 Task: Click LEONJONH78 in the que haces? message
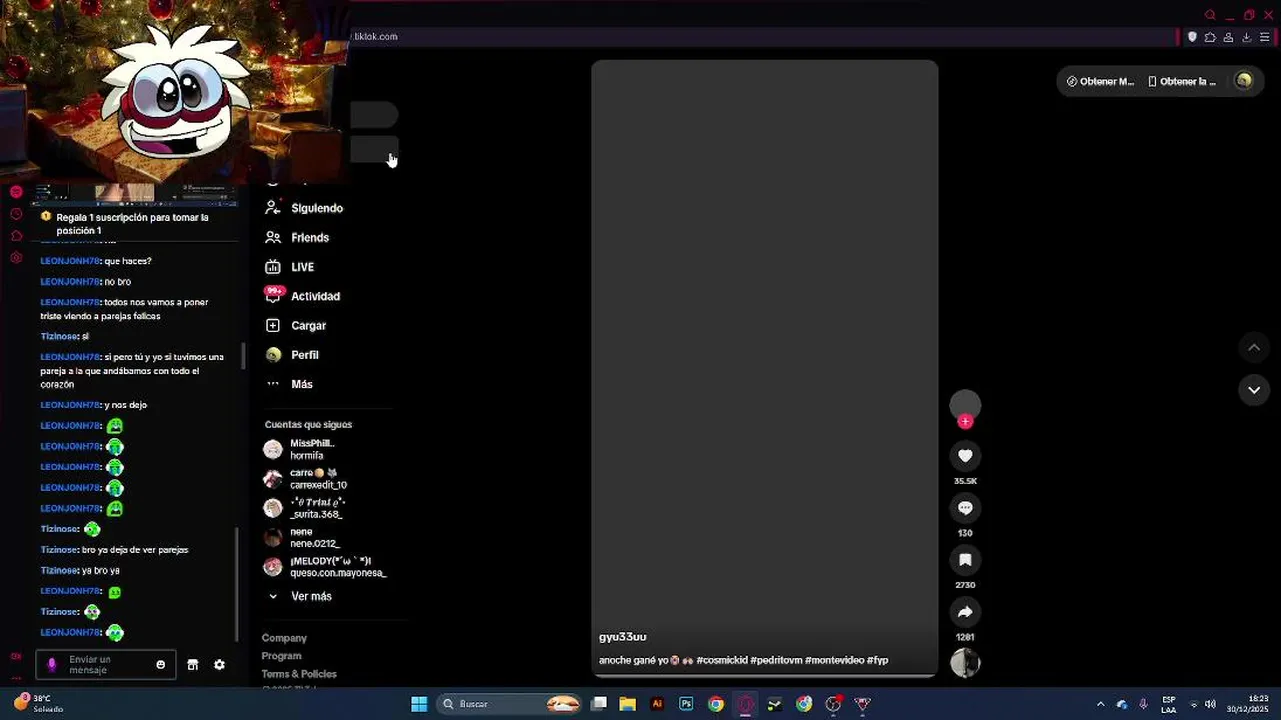[x=70, y=261]
